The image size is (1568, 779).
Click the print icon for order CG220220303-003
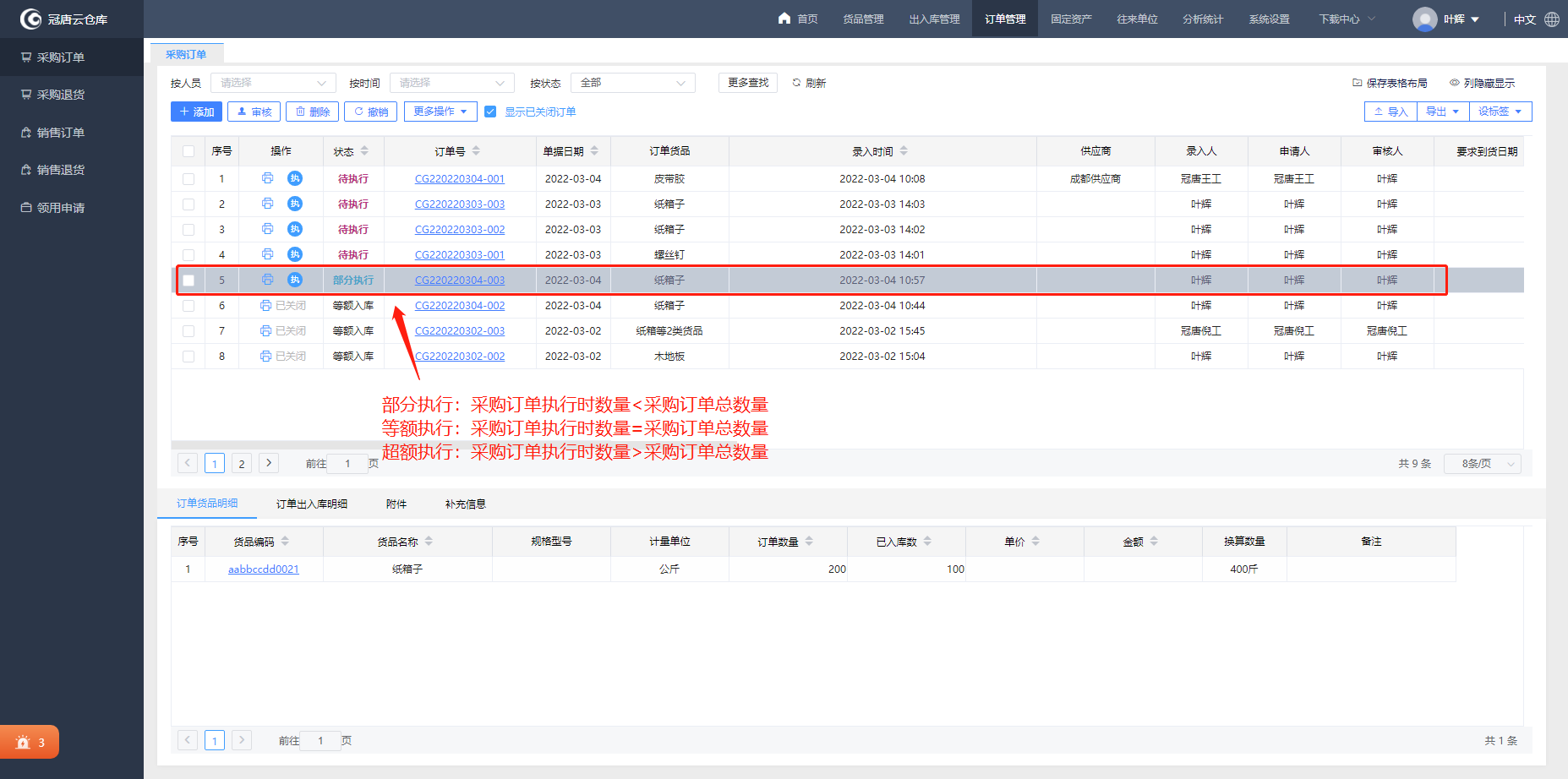click(267, 204)
